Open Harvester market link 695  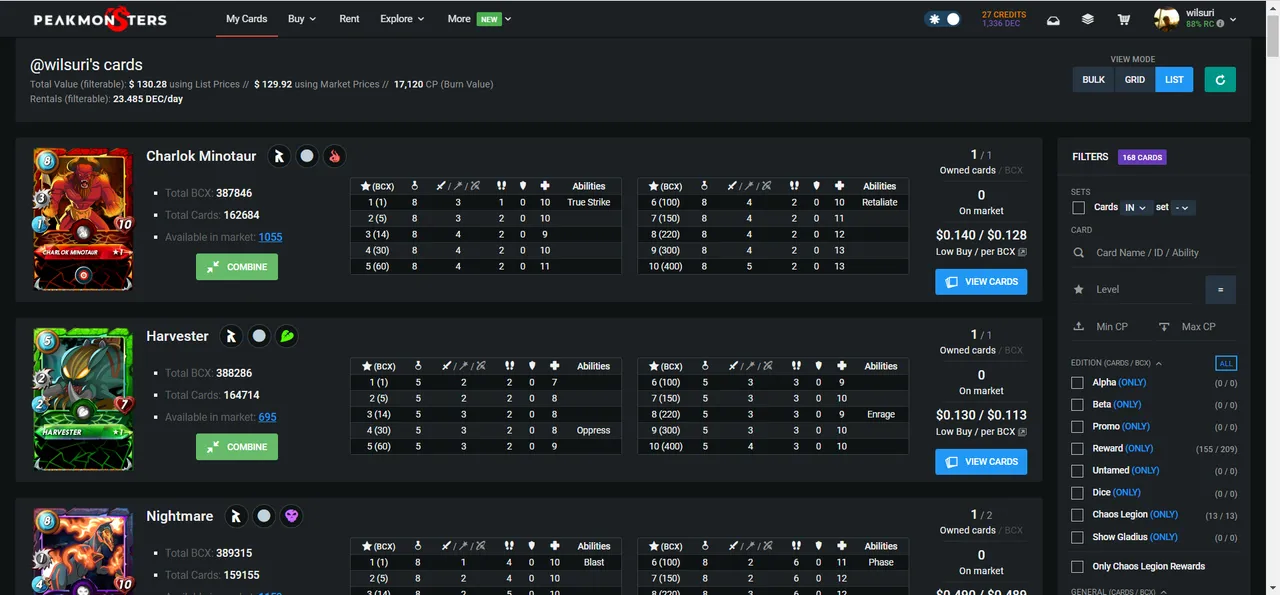267,417
